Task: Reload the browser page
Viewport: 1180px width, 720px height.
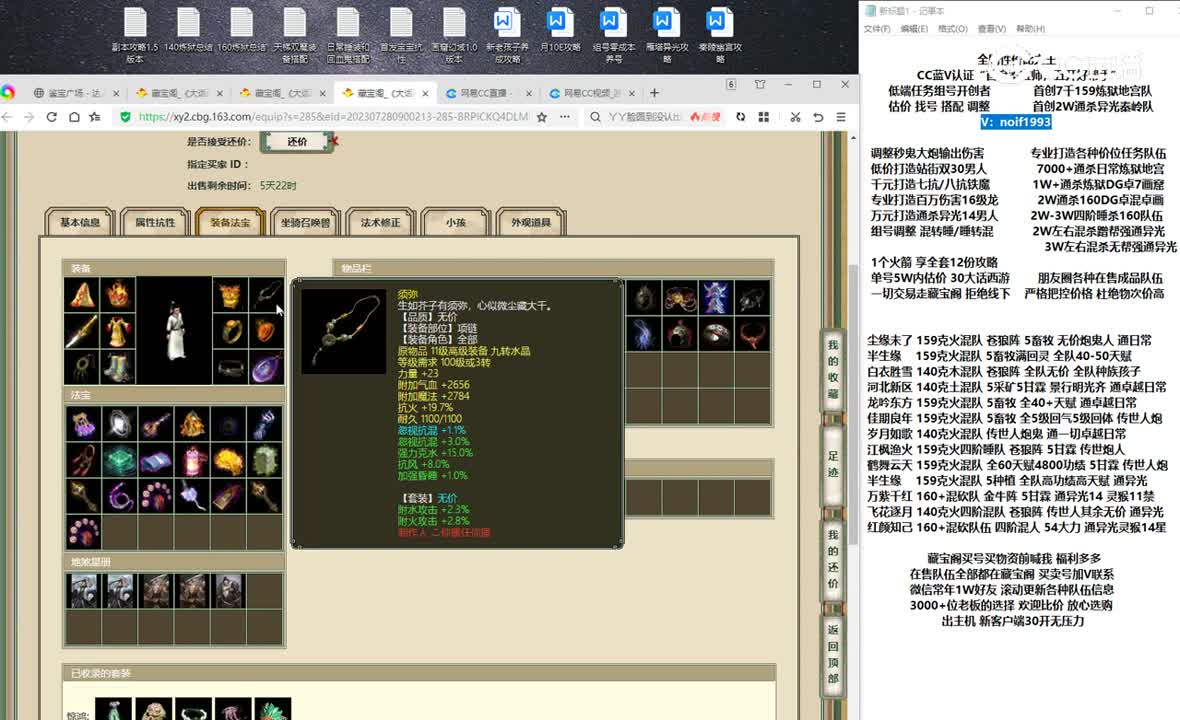Action: [51, 117]
